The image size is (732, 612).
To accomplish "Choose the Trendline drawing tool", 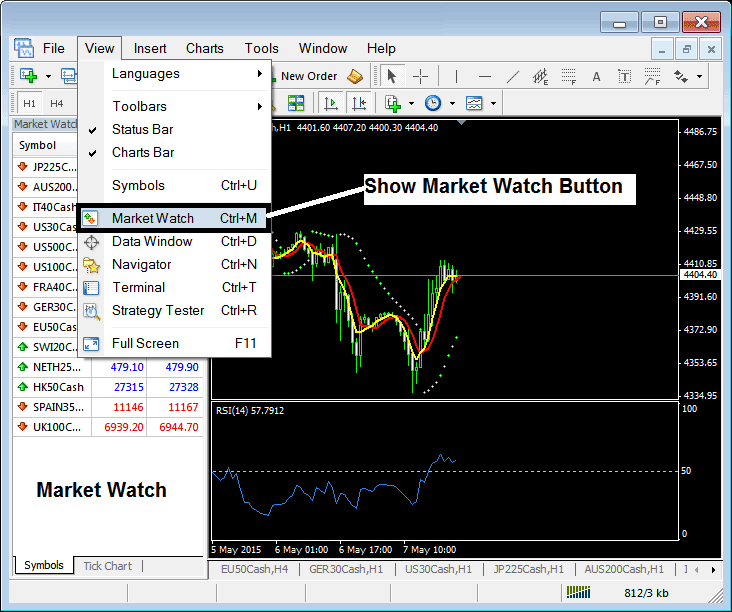I will point(513,76).
